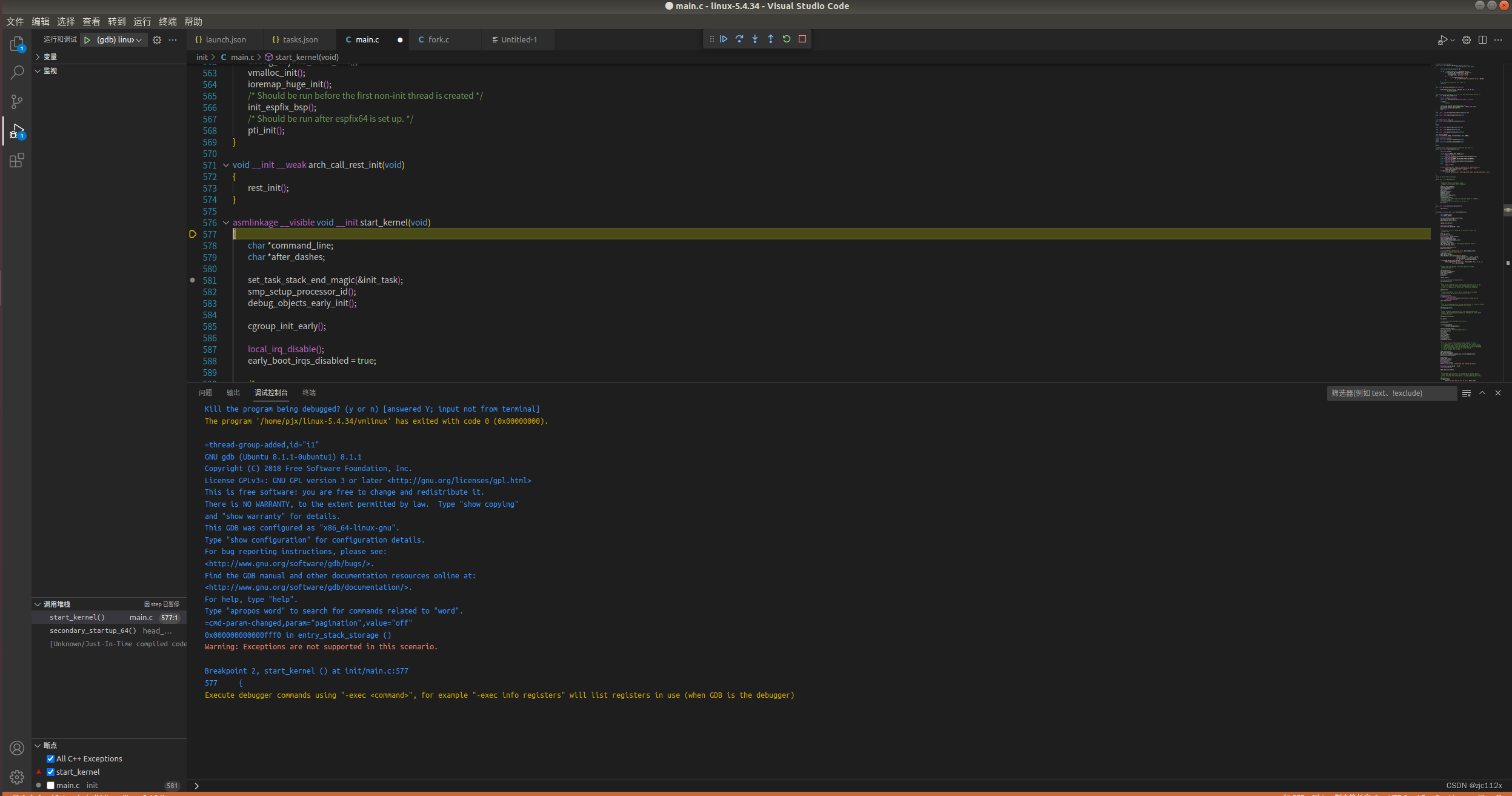Open dropdown arrow beside run file icon
This screenshot has height=796, width=1512.
point(1452,40)
